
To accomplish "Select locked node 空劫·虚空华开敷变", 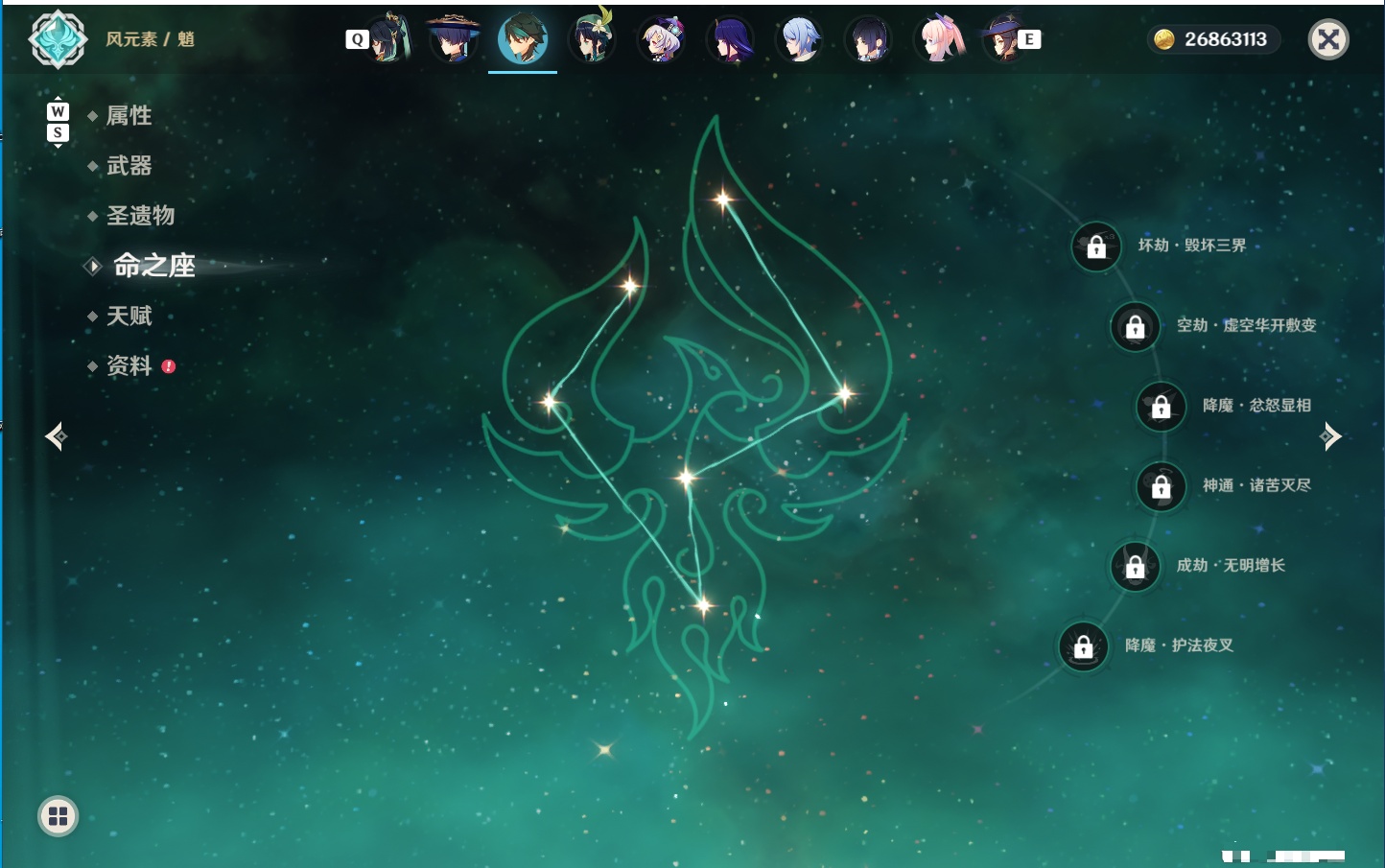I will [x=1136, y=326].
